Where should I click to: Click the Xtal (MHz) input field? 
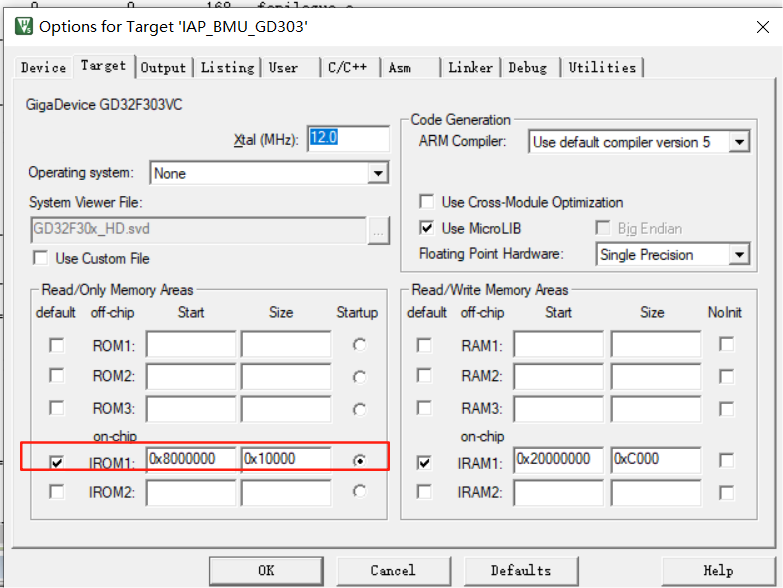click(x=348, y=138)
